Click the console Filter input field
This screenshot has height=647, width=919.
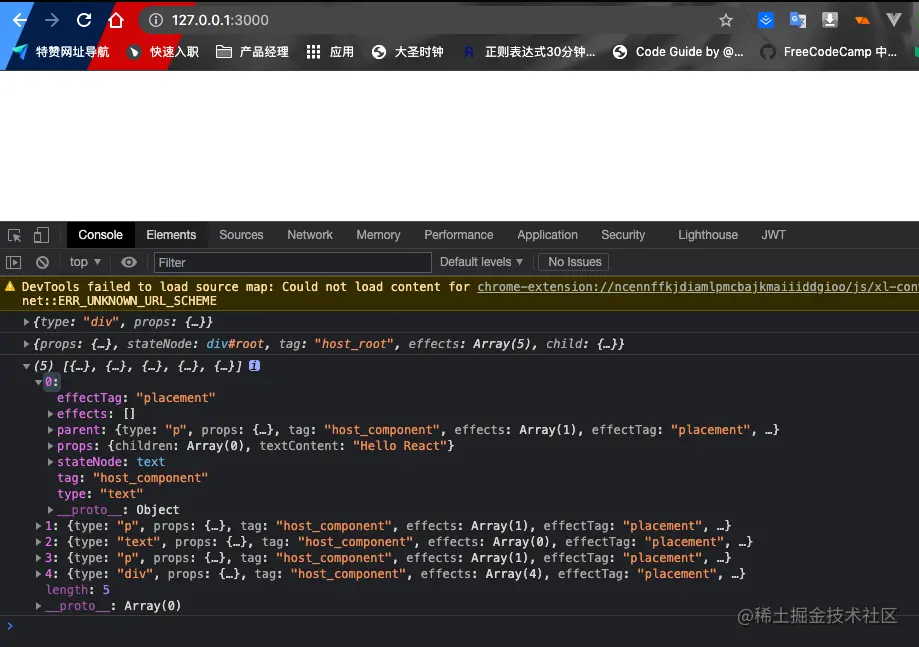[292, 263]
